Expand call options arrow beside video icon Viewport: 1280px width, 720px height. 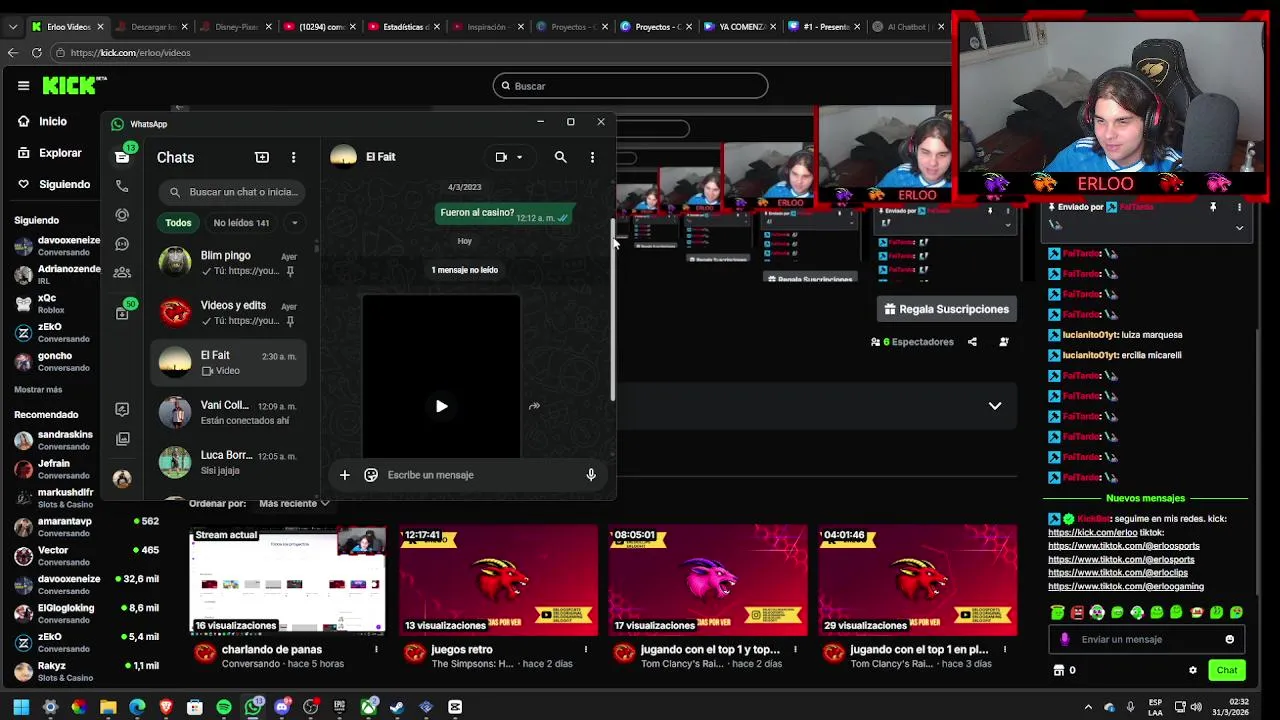tap(519, 157)
